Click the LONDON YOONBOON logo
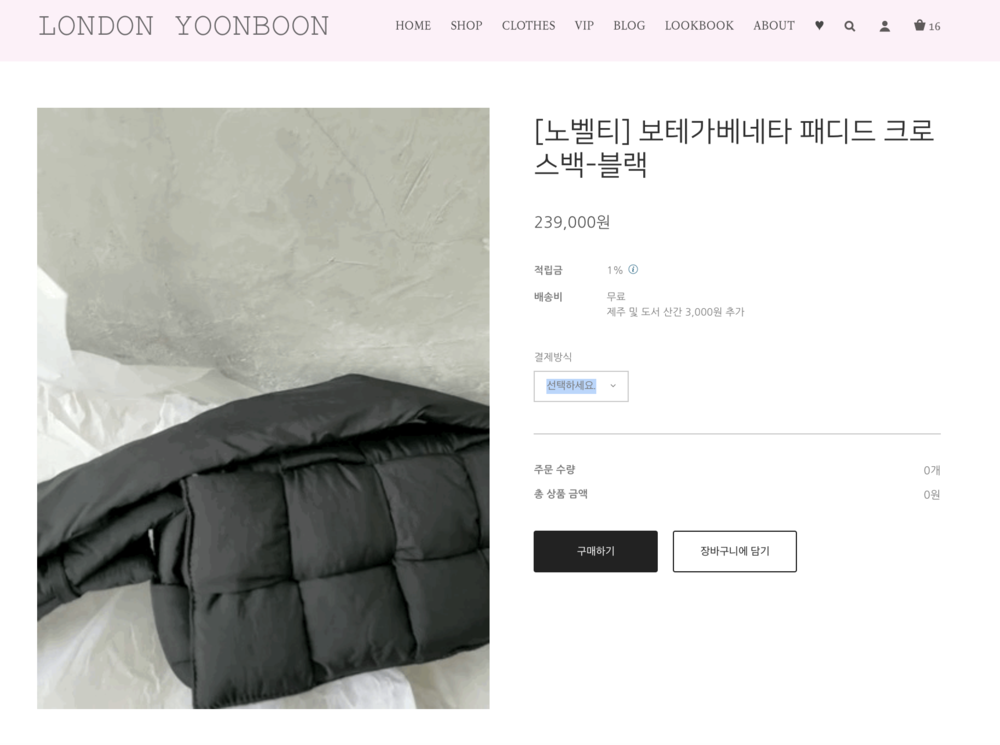The width and height of the screenshot is (1000, 745). 184,26
